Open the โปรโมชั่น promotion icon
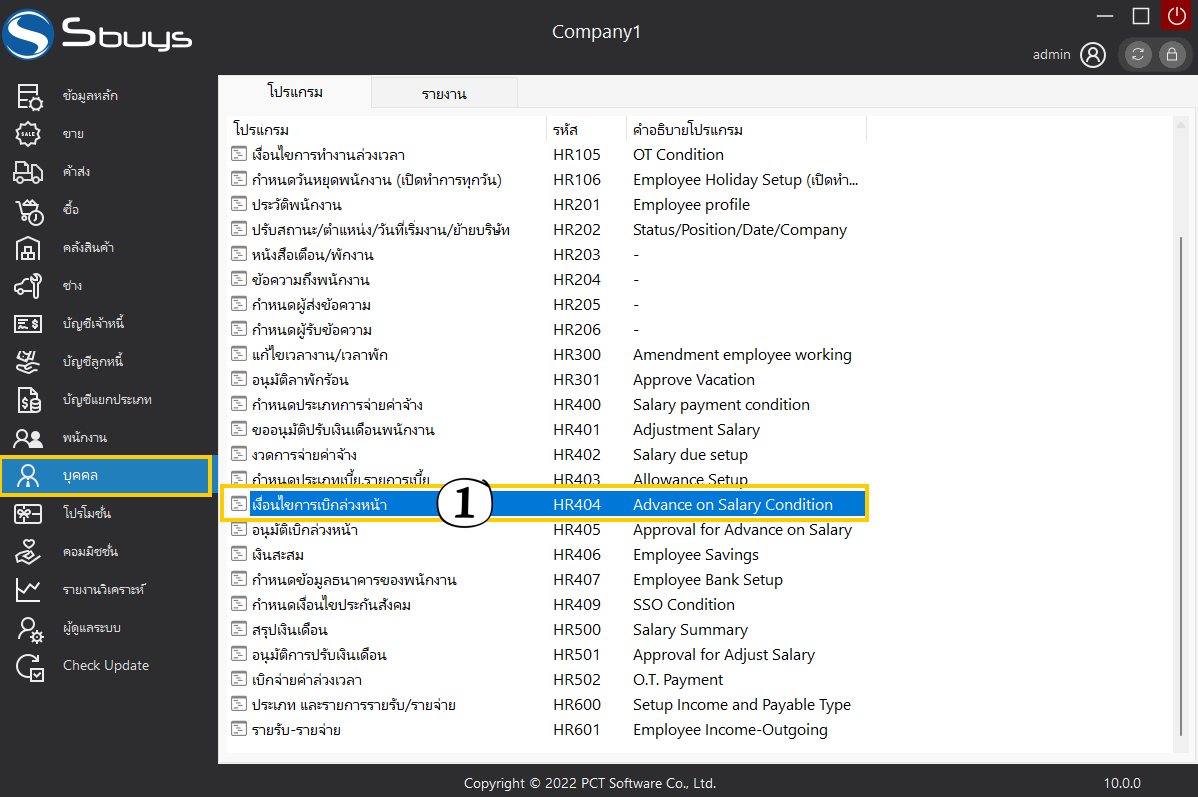The height and width of the screenshot is (797, 1198). pyautogui.click(x=28, y=513)
